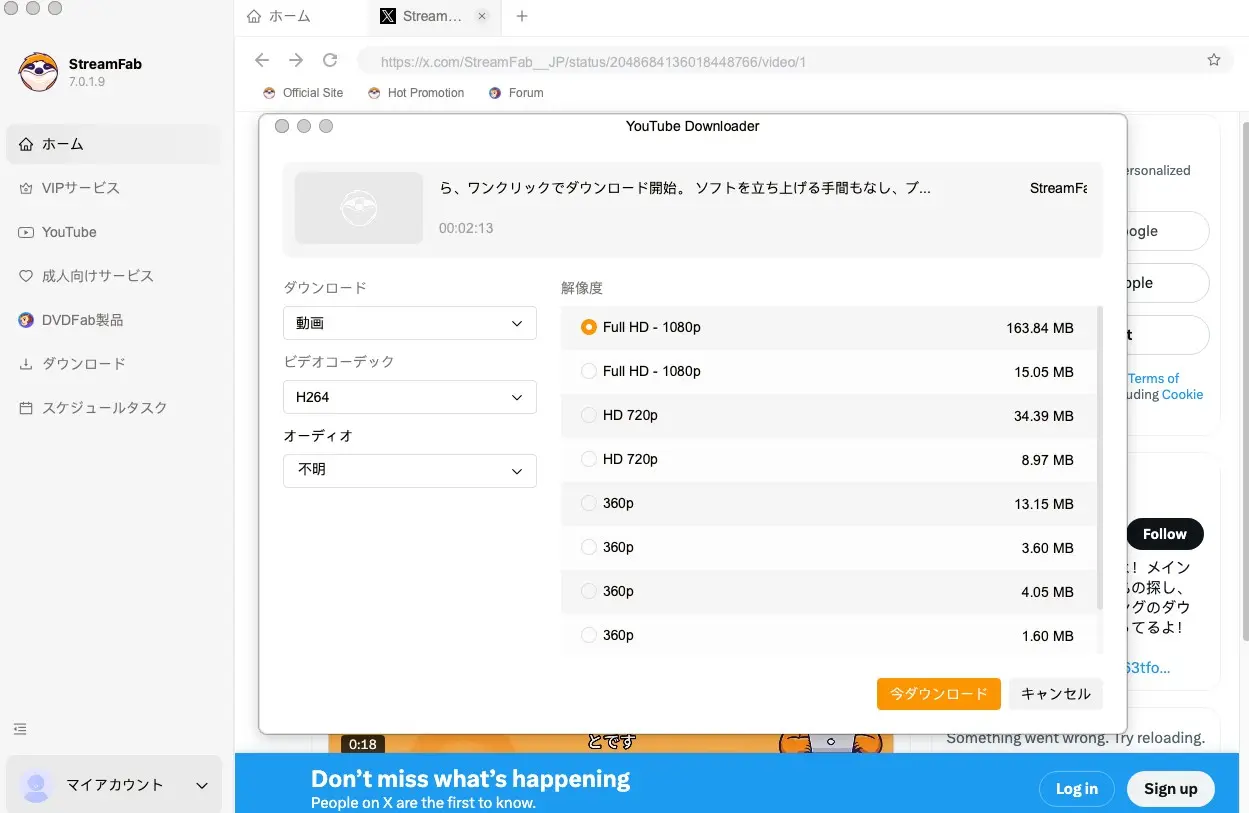Viewport: 1249px width, 813px height.
Task: Click the 0:18 video timestamp badge
Action: point(363,744)
